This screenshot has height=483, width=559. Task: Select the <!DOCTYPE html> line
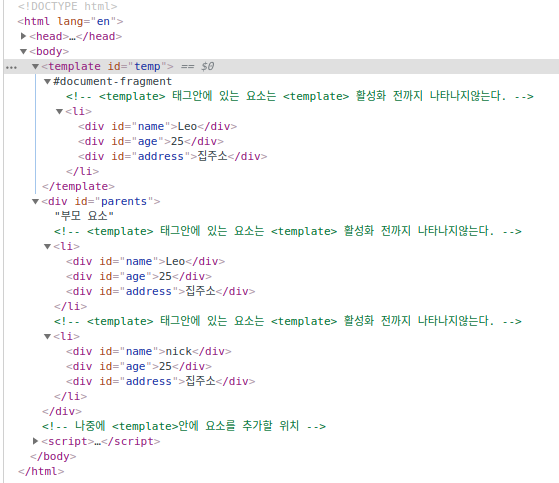67,6
